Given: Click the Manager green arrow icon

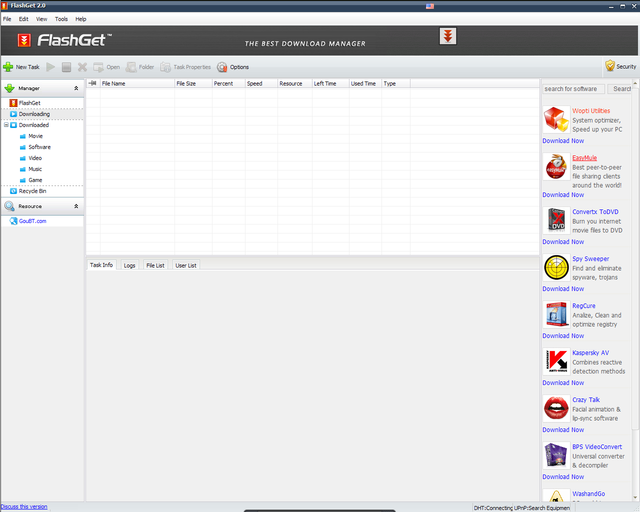Looking at the screenshot, I should pyautogui.click(x=9, y=88).
